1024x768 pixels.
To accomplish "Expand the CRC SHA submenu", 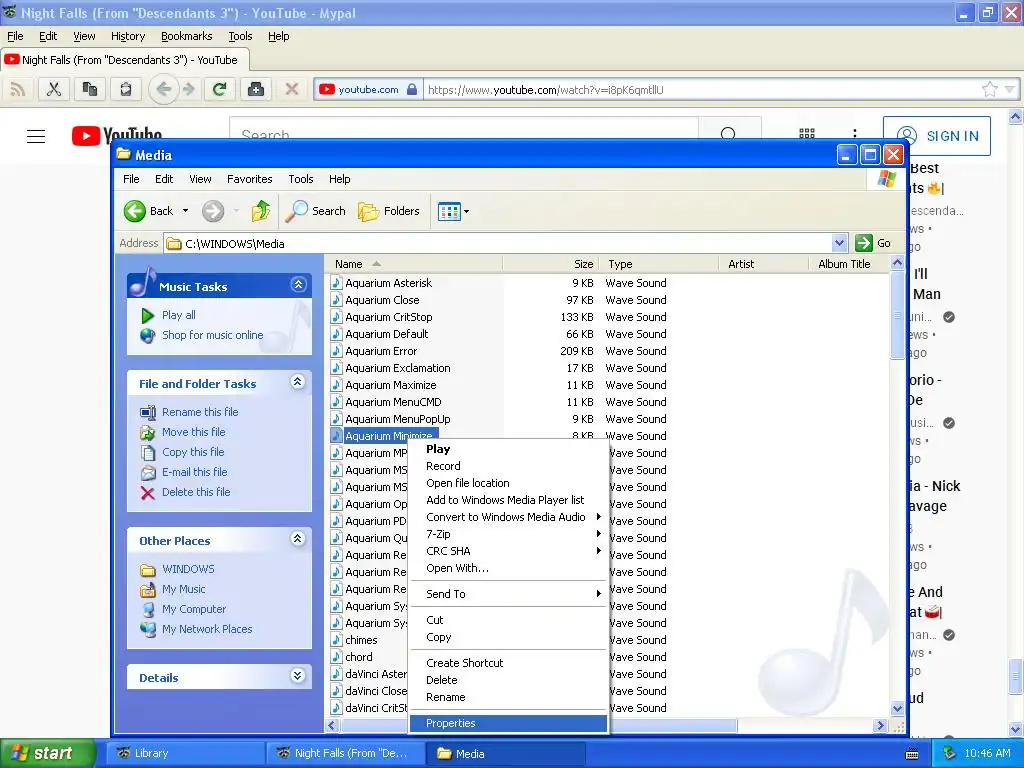I will click(507, 551).
